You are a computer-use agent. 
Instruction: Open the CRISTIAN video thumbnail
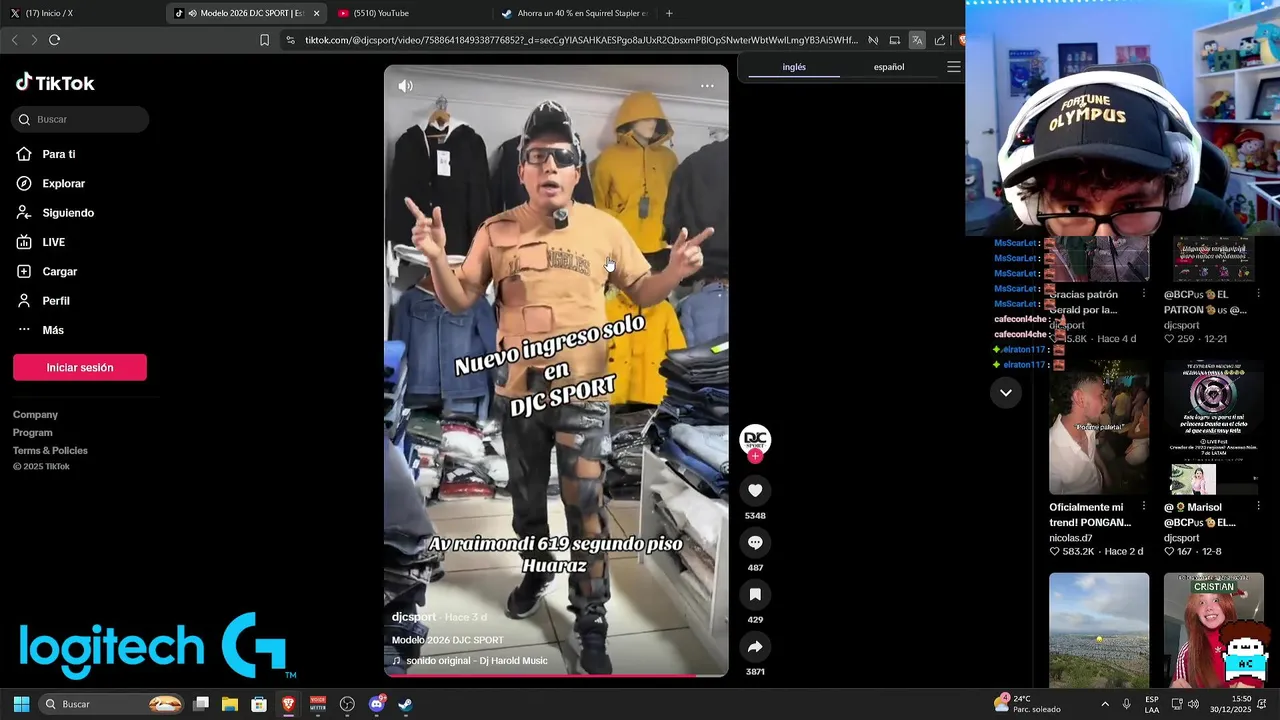pos(1213,630)
